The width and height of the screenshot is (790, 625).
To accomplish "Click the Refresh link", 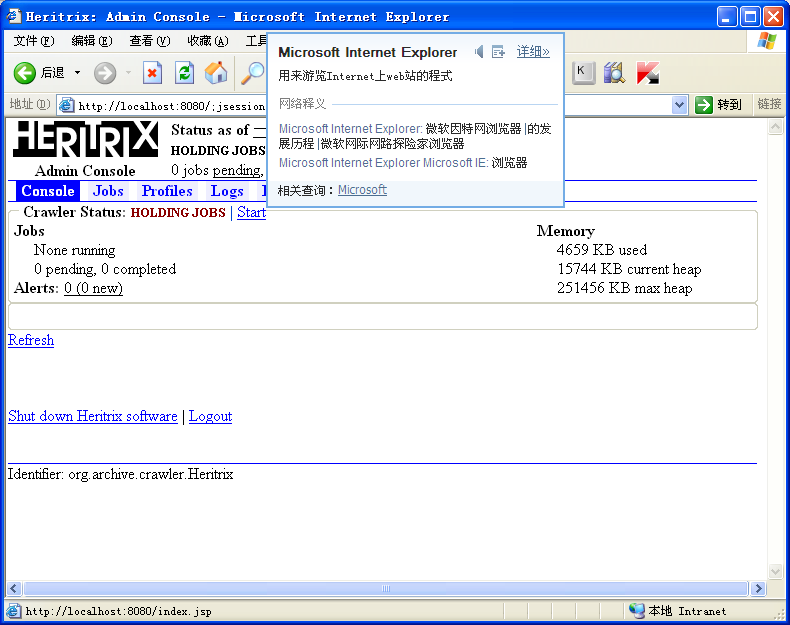I will pyautogui.click(x=31, y=340).
